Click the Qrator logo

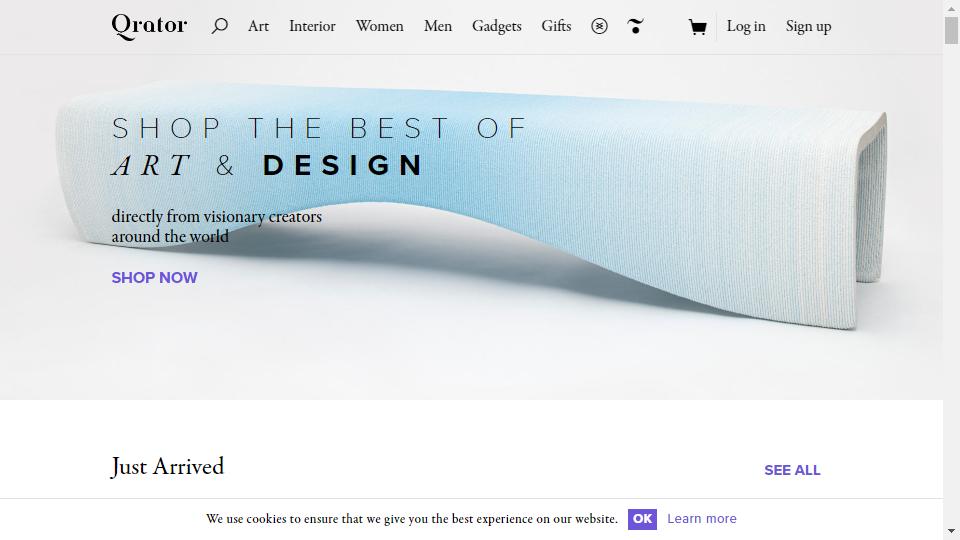(x=149, y=26)
